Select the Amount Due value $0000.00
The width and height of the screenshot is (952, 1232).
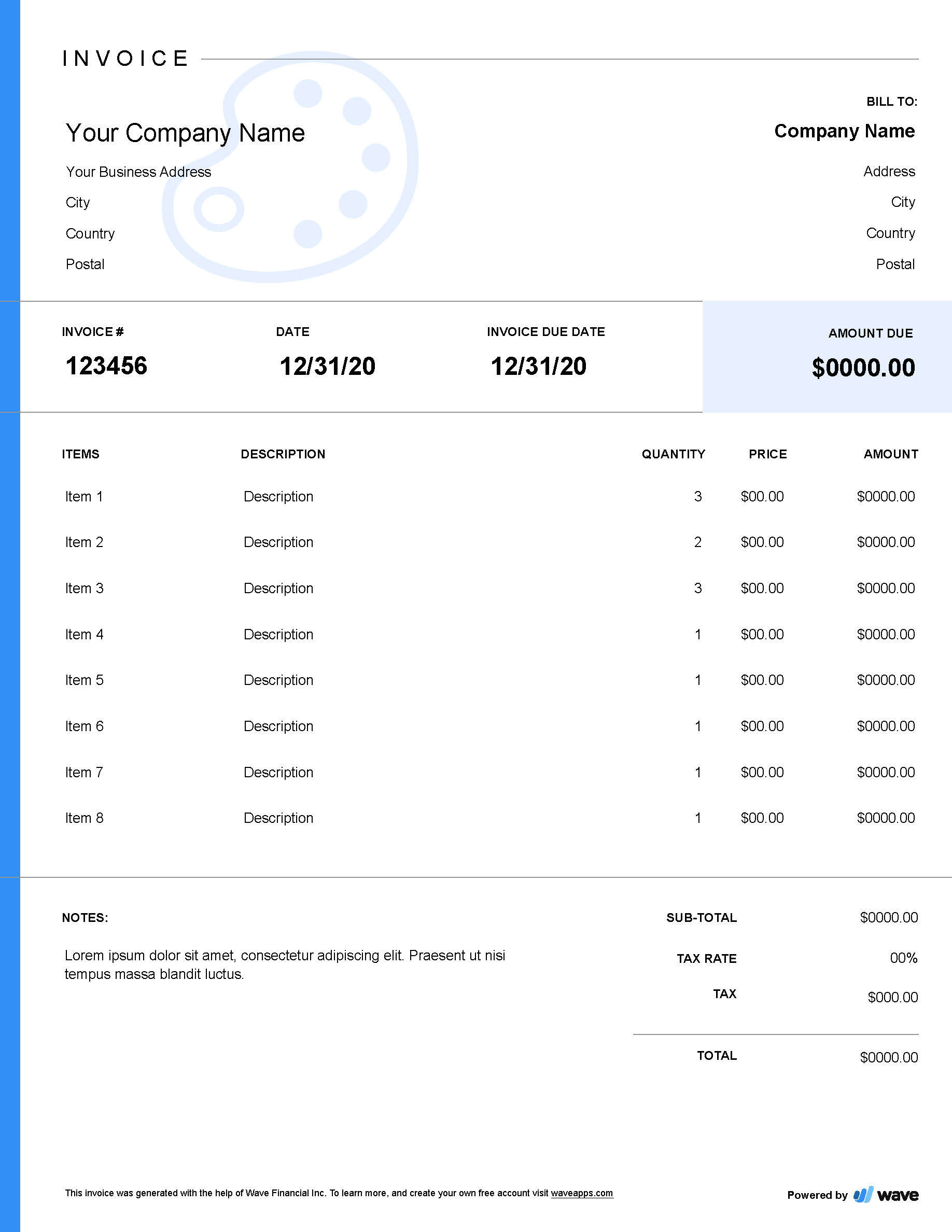[863, 367]
